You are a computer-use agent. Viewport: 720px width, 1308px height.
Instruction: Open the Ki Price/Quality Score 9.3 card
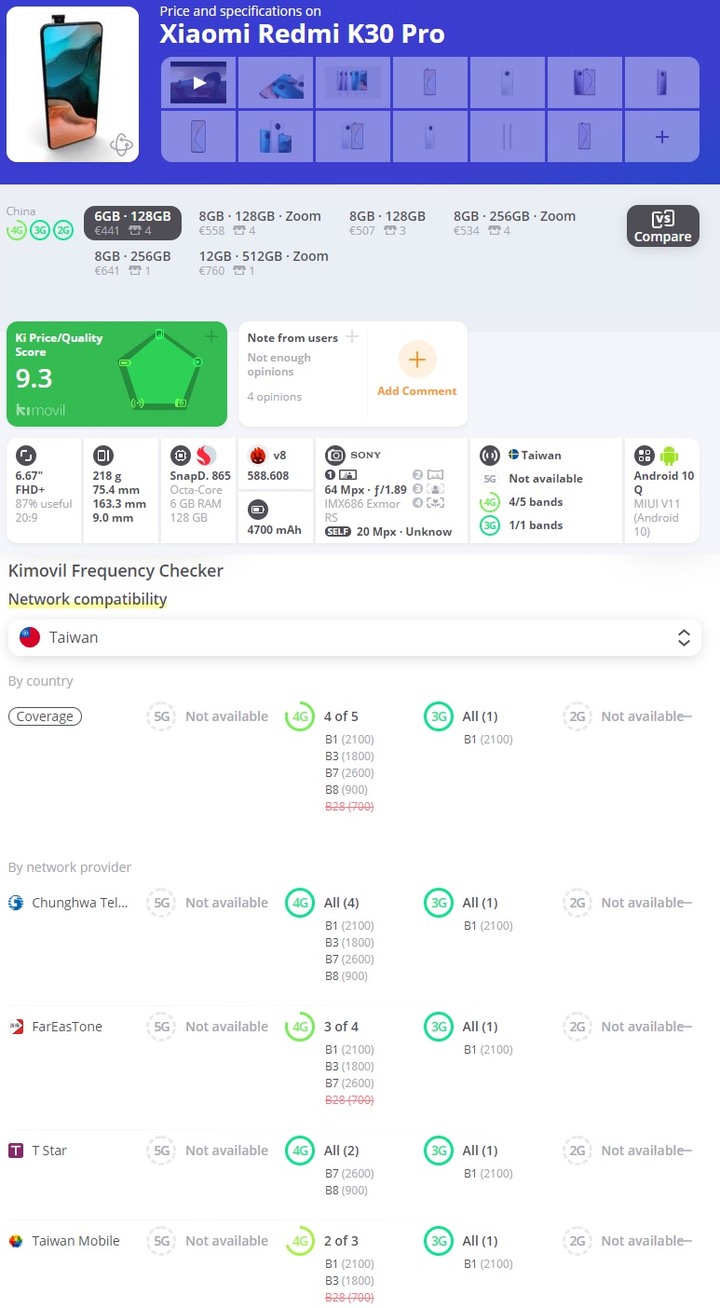(117, 374)
